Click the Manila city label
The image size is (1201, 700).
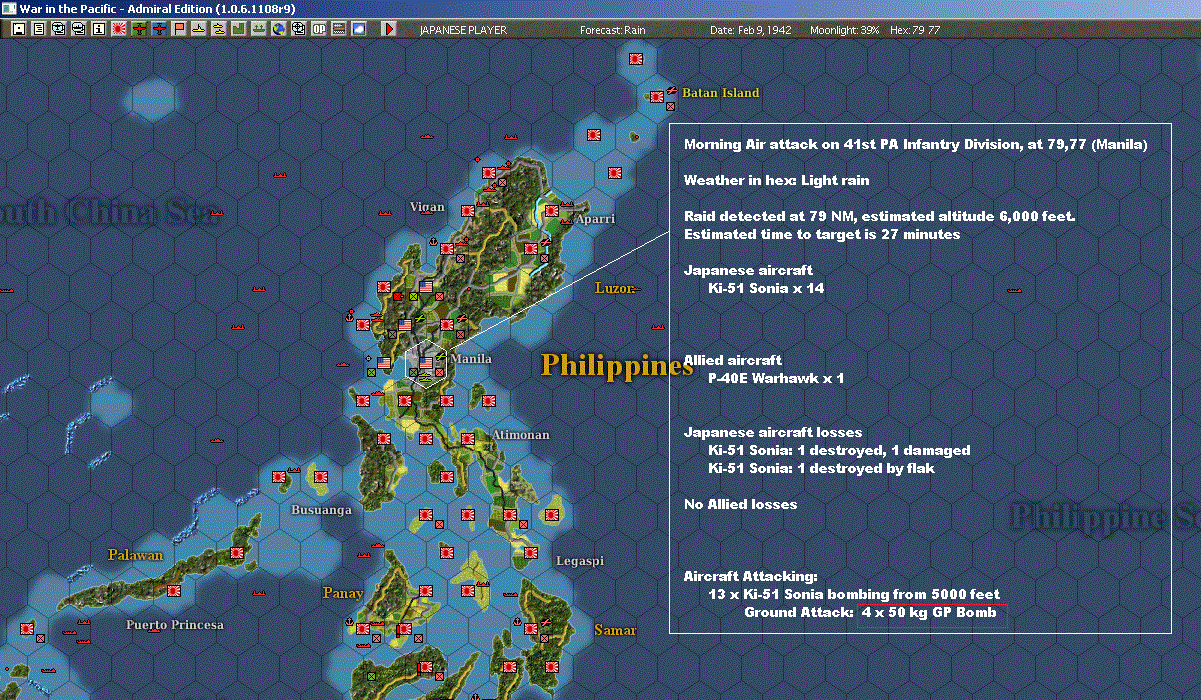coord(471,358)
